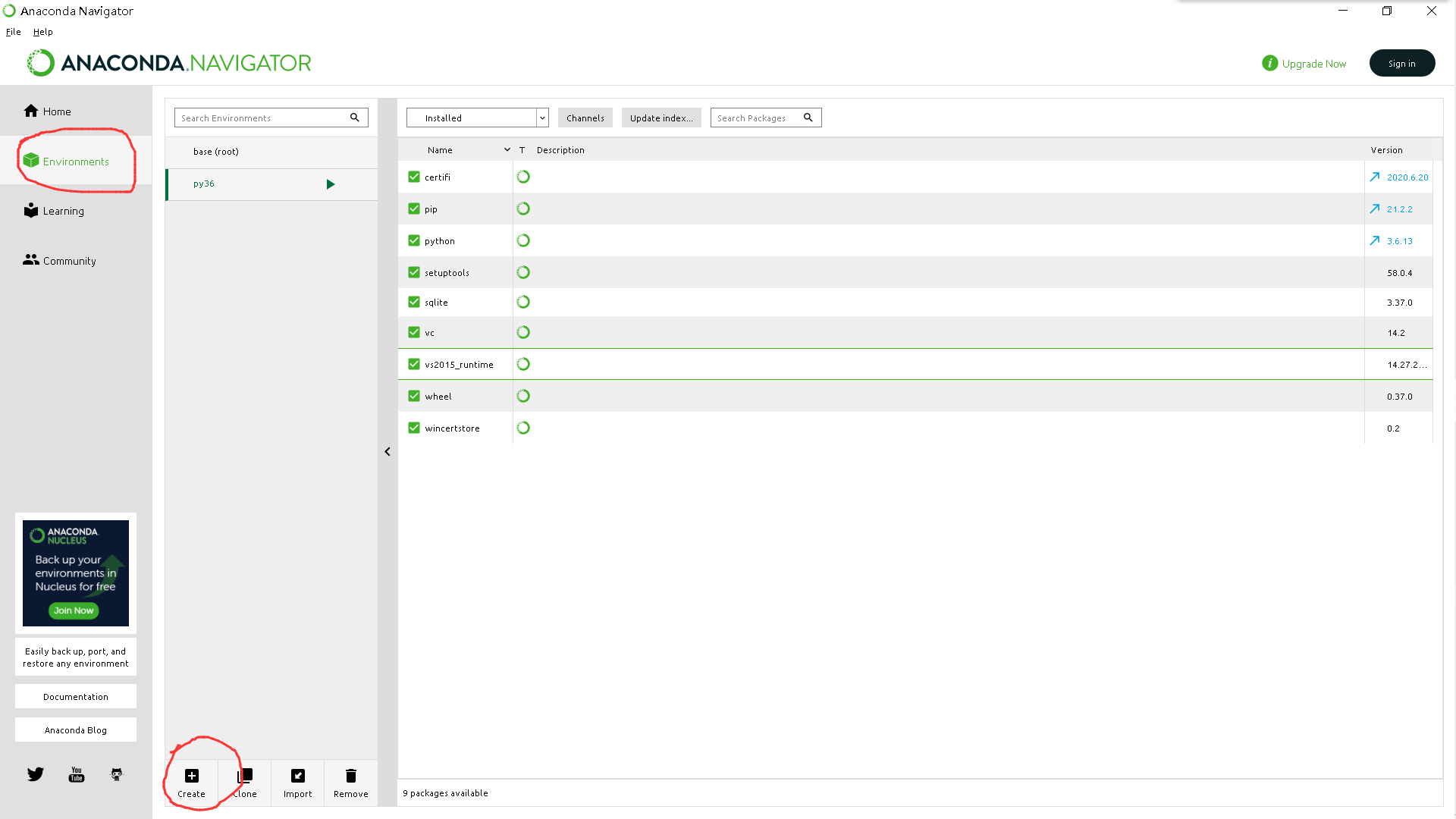Open the File menu
The width and height of the screenshot is (1456, 819).
13,32
